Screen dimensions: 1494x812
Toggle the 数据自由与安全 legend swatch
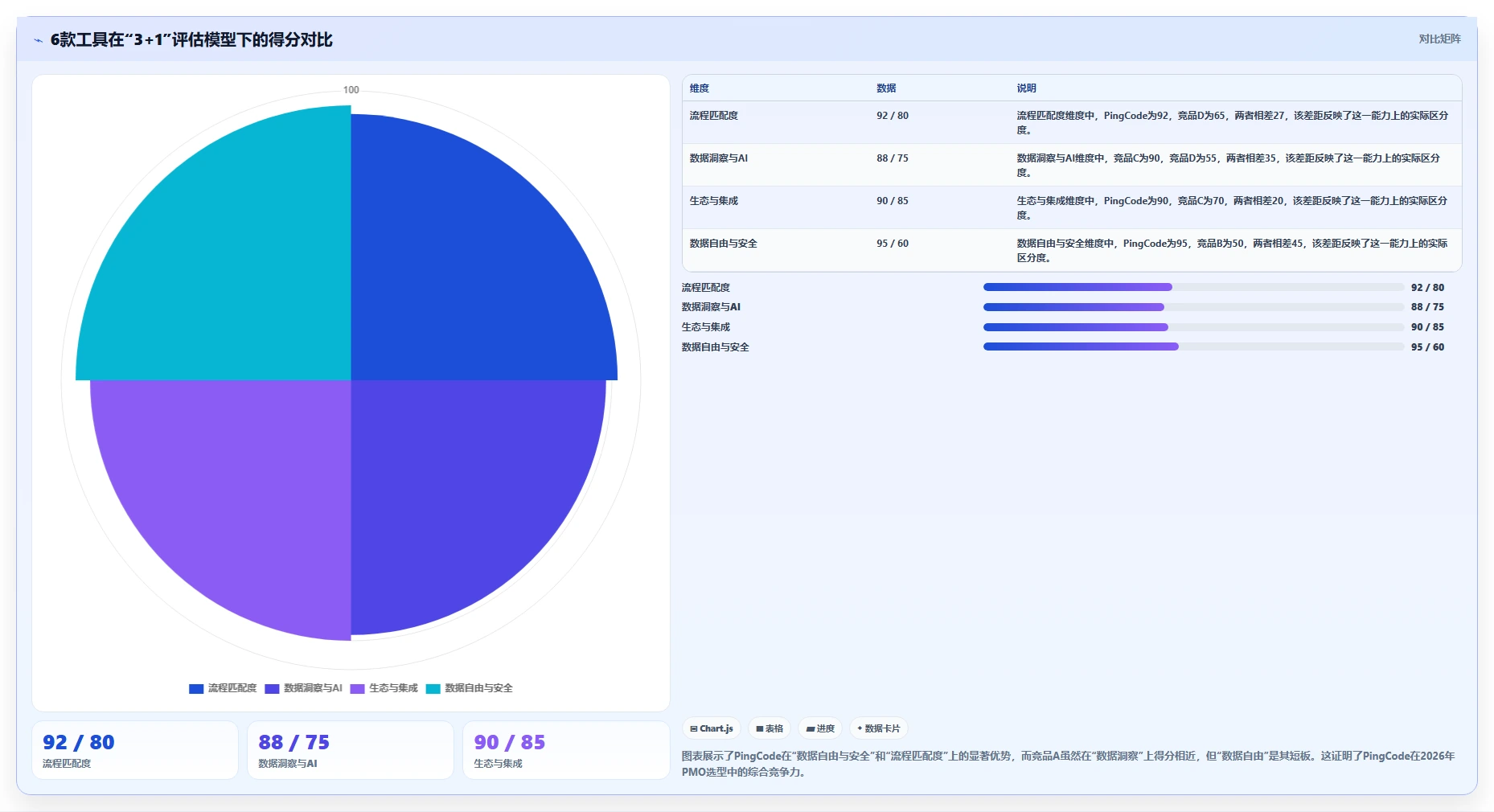tap(433, 688)
